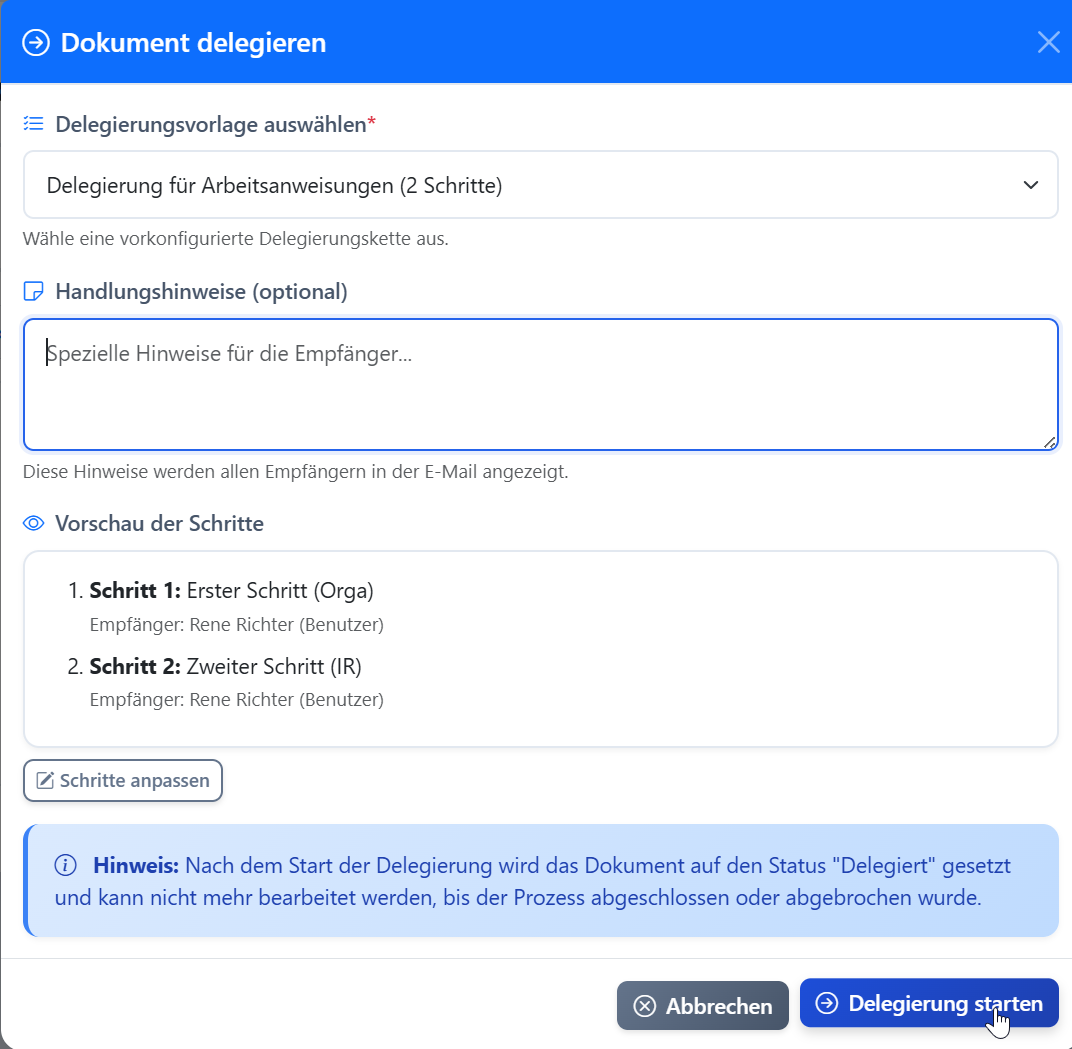The width and height of the screenshot is (1072, 1049).
Task: Click the arrow icon beside Dokument delegieren title
Action: 34,42
